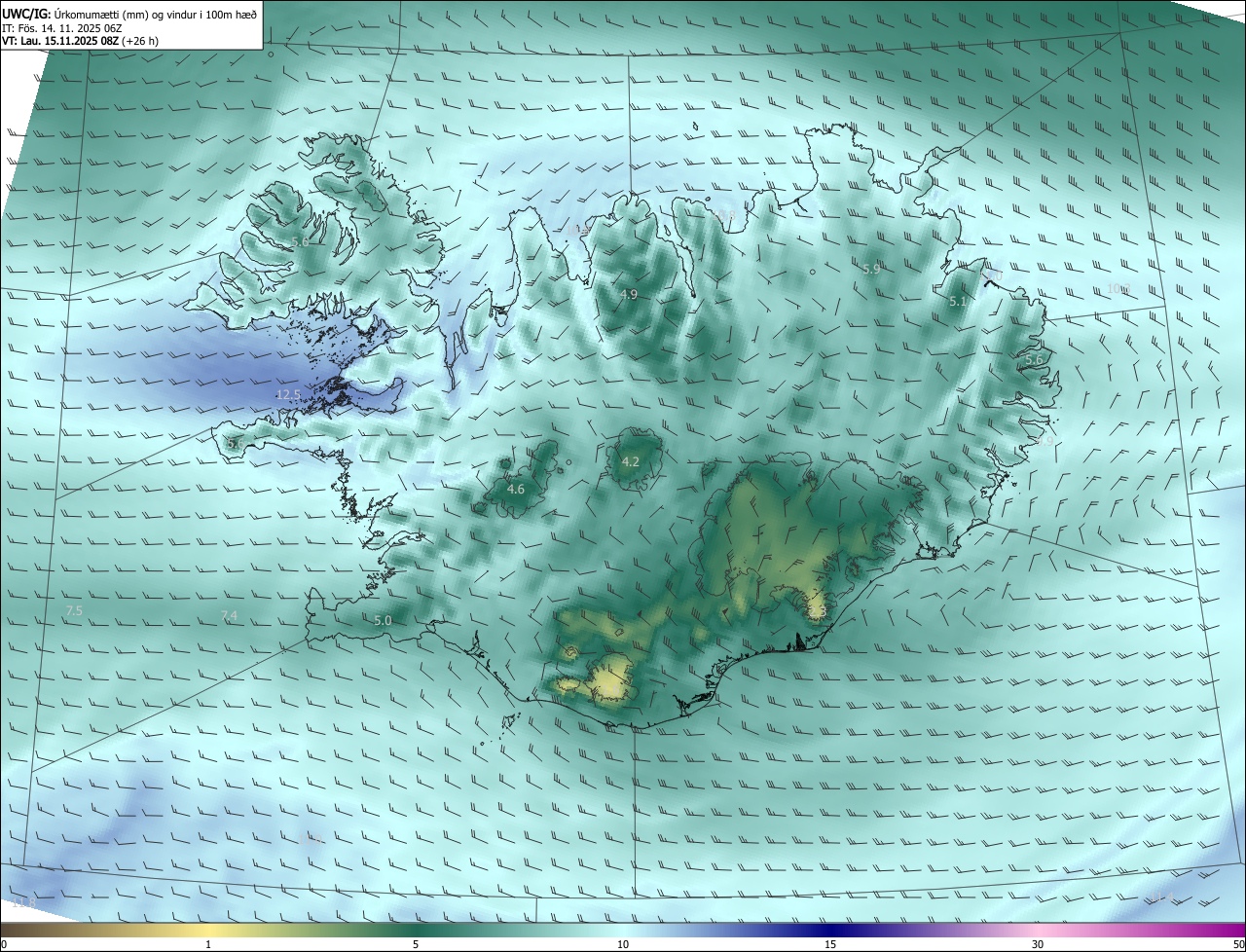Screen dimensions: 1246x952
Task: Click the "10" tick on the color scale
Action: click(623, 944)
